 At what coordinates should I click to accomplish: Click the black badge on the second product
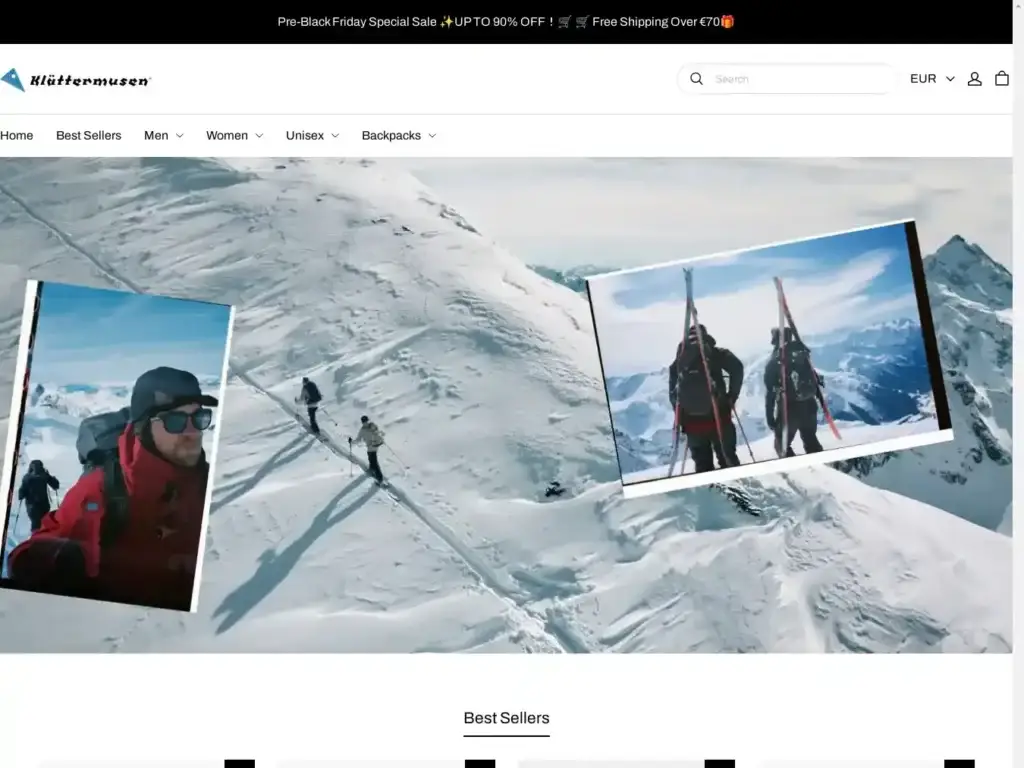[480, 765]
